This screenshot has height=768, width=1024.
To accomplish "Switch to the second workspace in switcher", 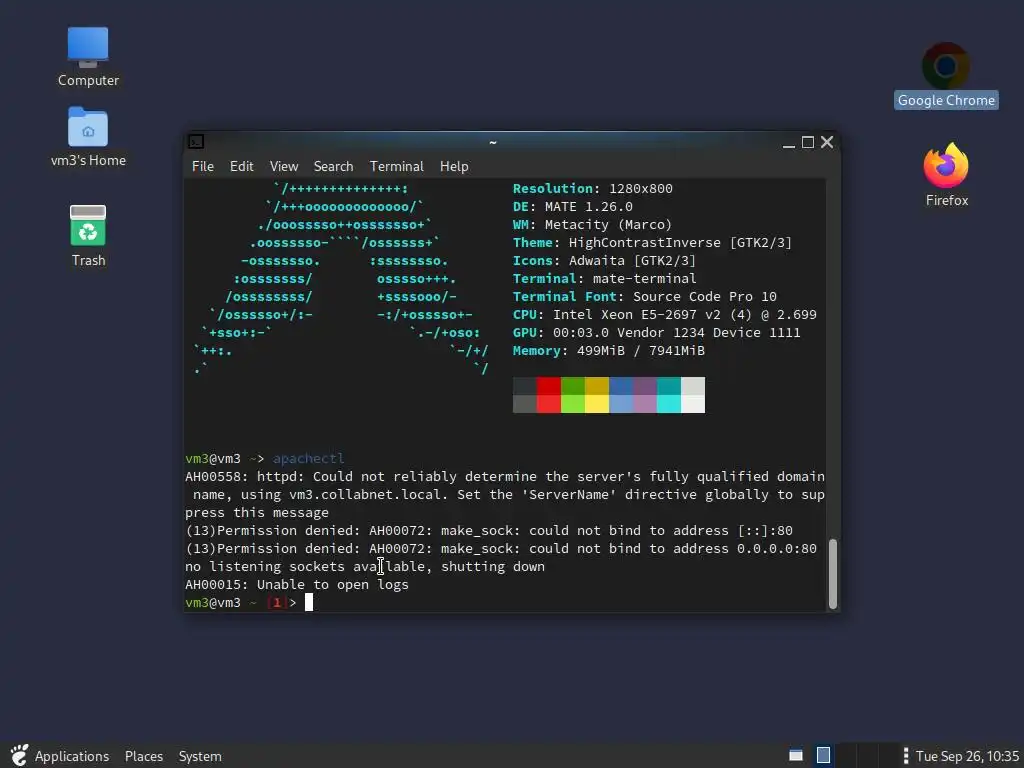I will [x=846, y=756].
